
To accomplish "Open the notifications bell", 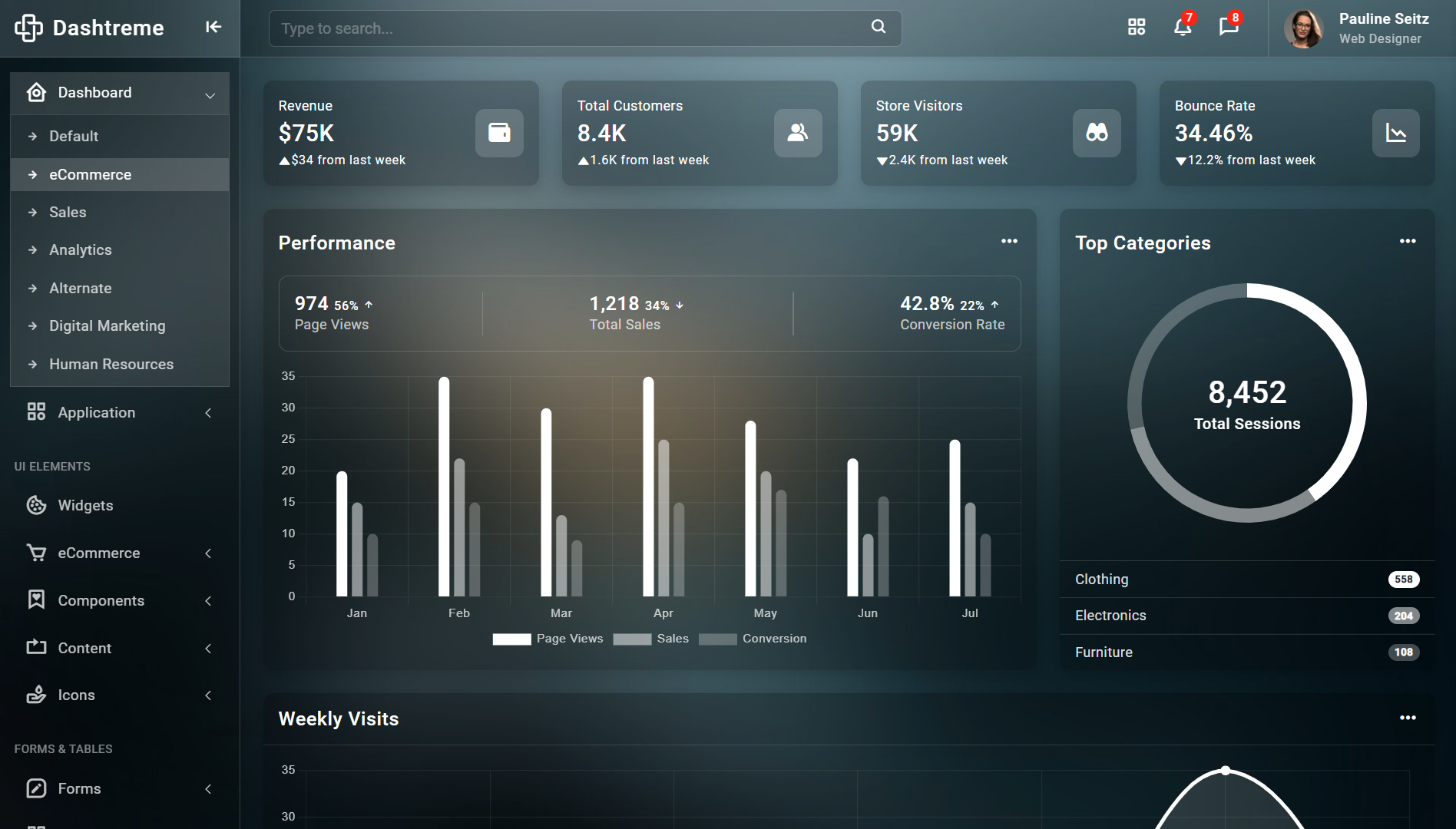I will (x=1183, y=28).
